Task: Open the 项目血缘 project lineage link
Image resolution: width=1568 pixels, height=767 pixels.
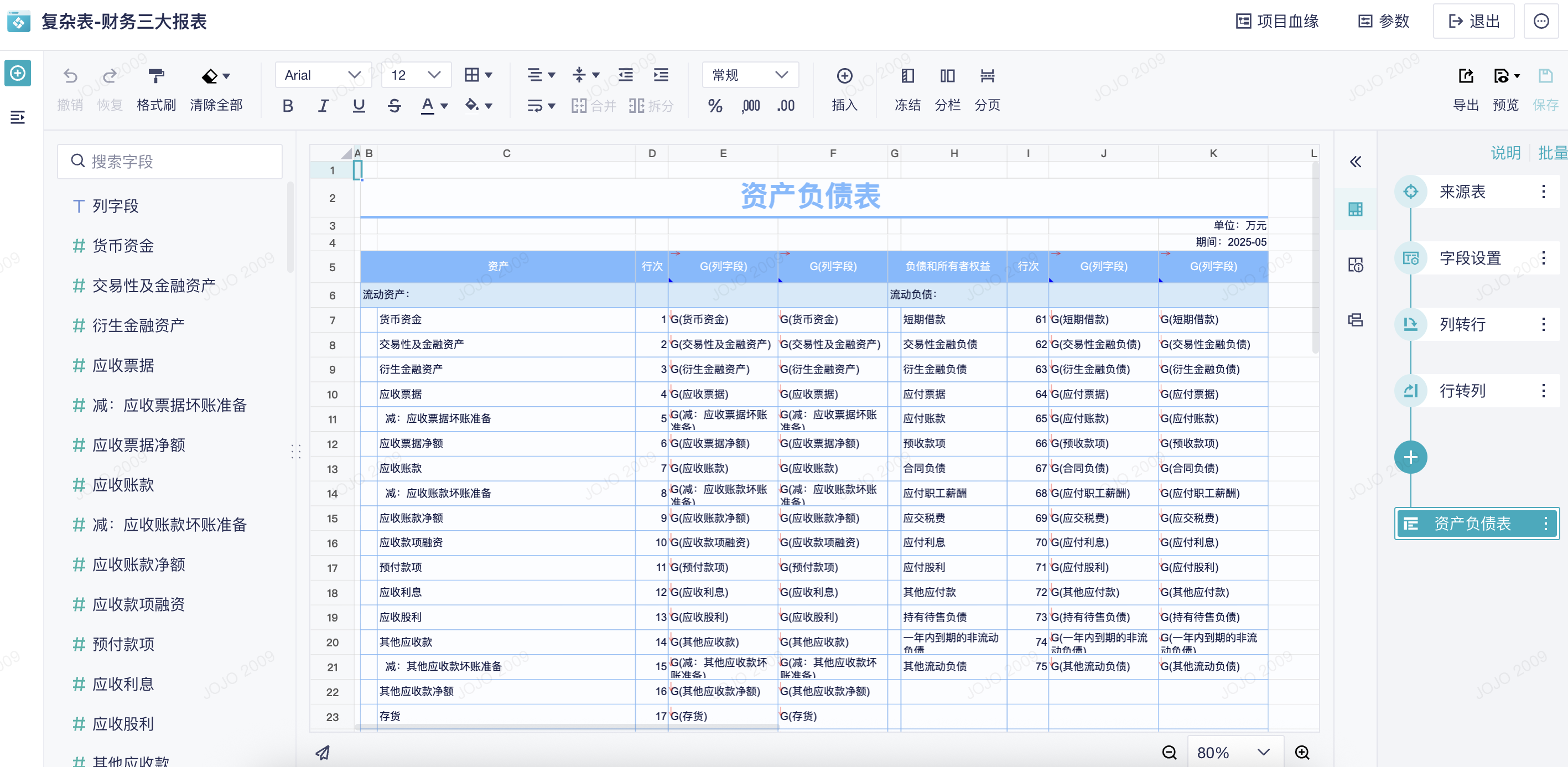Action: 1277,21
